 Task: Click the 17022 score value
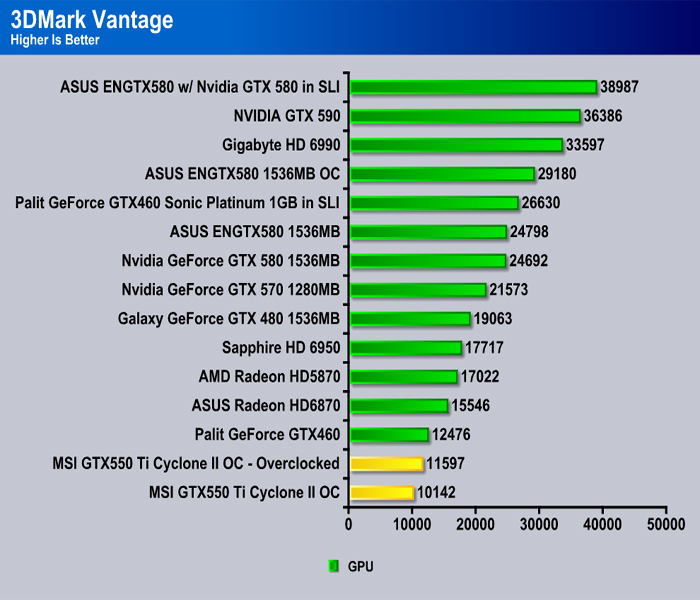click(x=480, y=376)
